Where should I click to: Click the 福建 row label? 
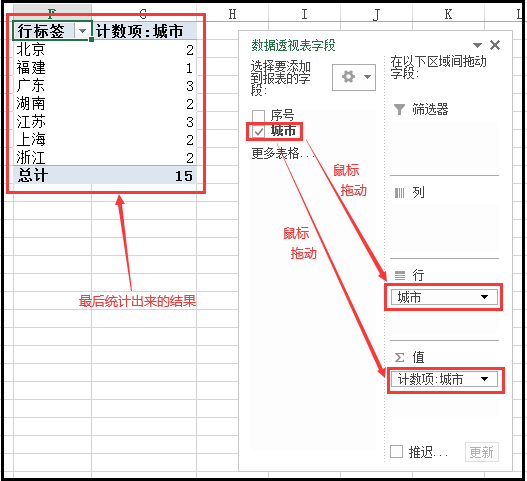[31, 68]
